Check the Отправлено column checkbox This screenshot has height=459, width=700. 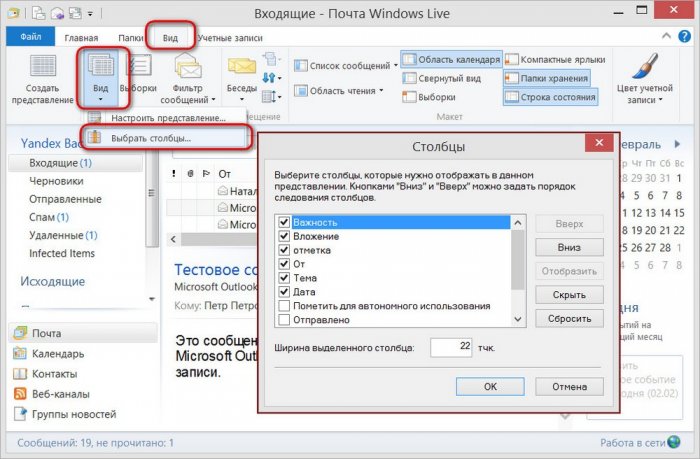pyautogui.click(x=284, y=320)
